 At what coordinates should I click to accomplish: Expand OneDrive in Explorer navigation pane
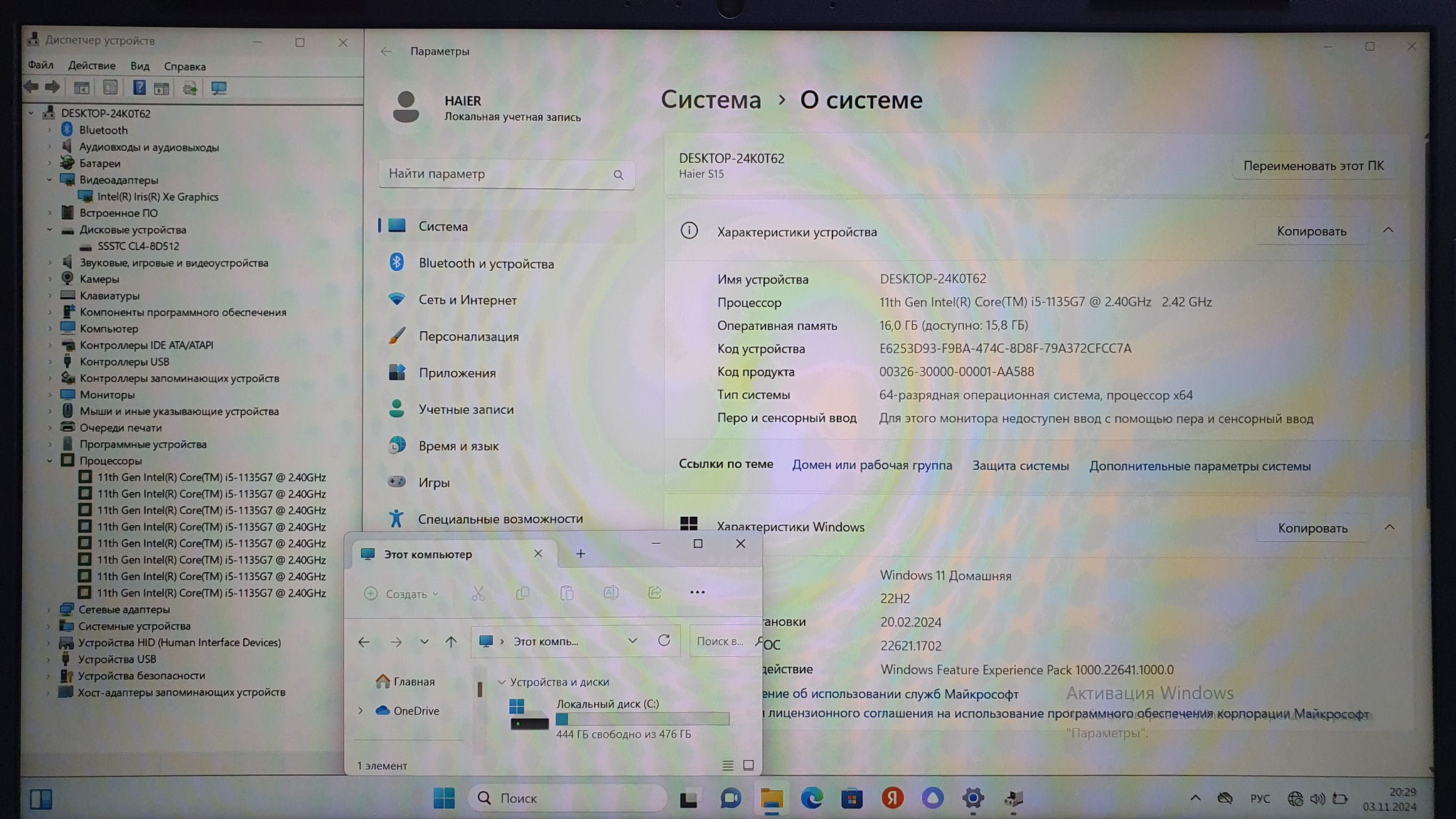360,711
